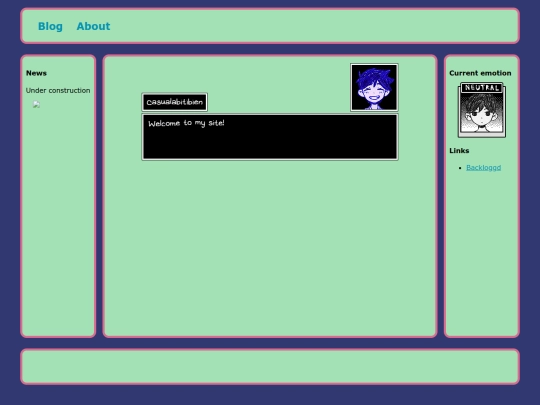
Task: Click the 'Welcome to my site!' dialogue box
Action: point(270,137)
